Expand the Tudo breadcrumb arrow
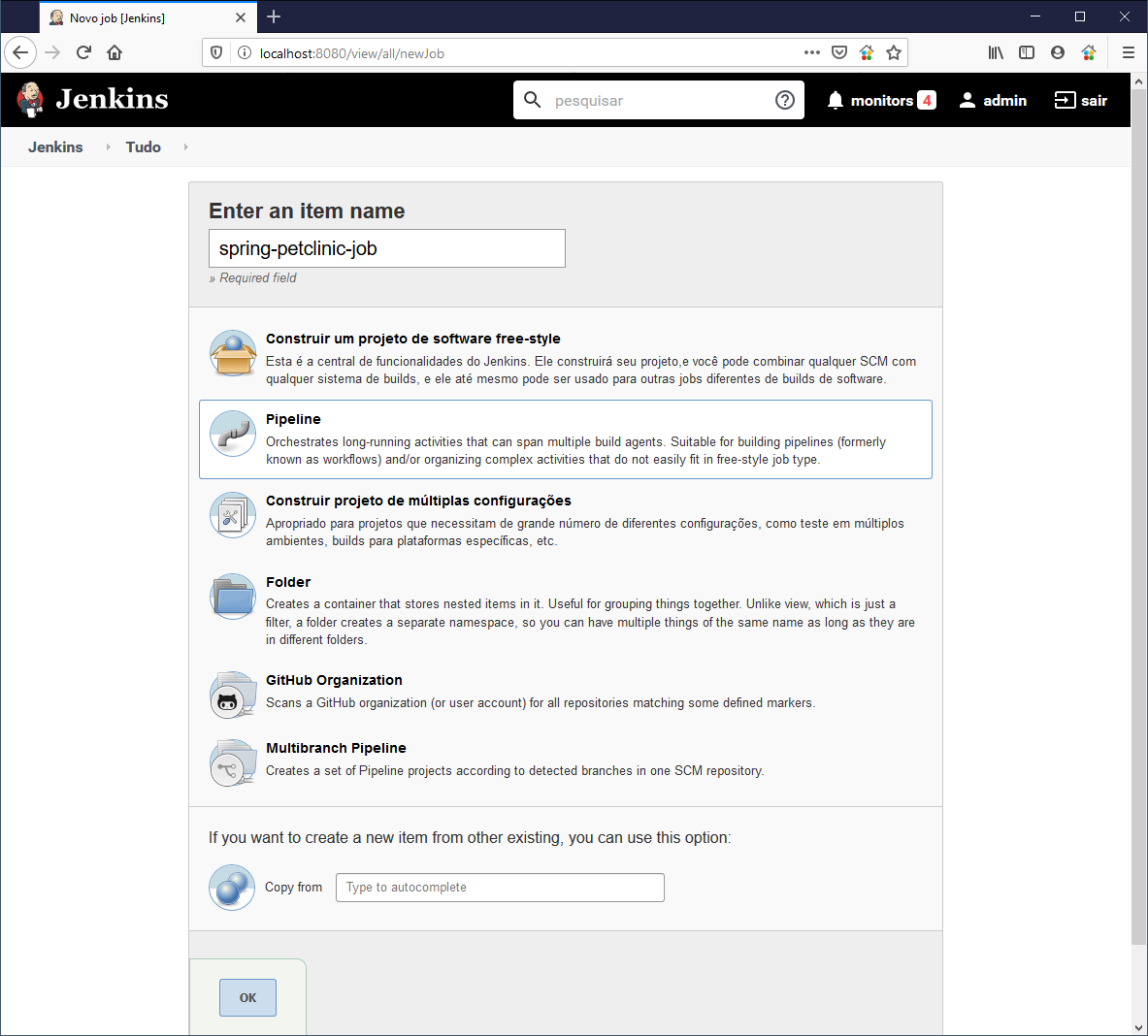 (185, 147)
